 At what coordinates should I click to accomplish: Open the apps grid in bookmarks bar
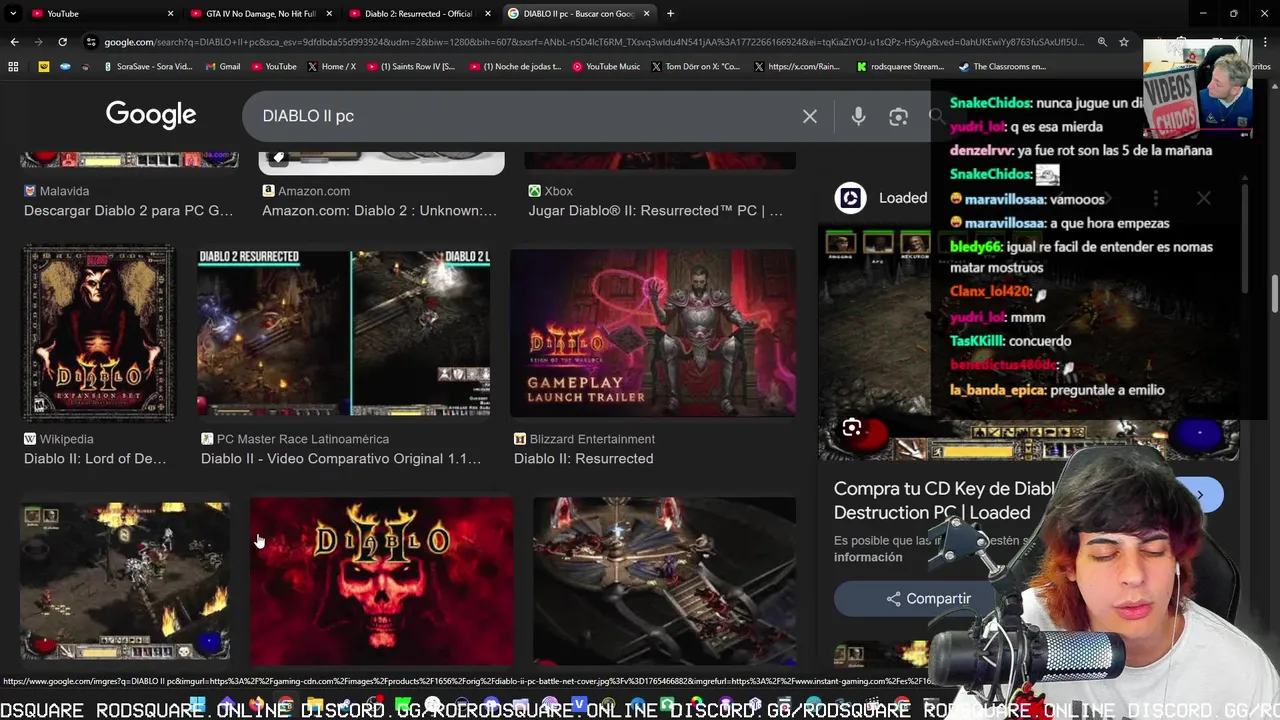[13, 67]
